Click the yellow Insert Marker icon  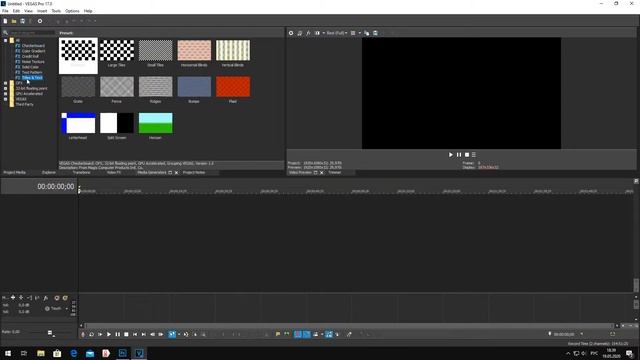[x=278, y=334]
